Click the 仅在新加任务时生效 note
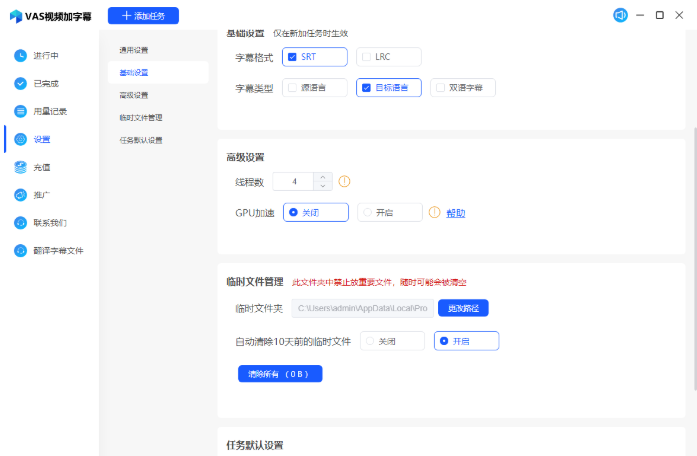This screenshot has width=697, height=456. click(310, 33)
